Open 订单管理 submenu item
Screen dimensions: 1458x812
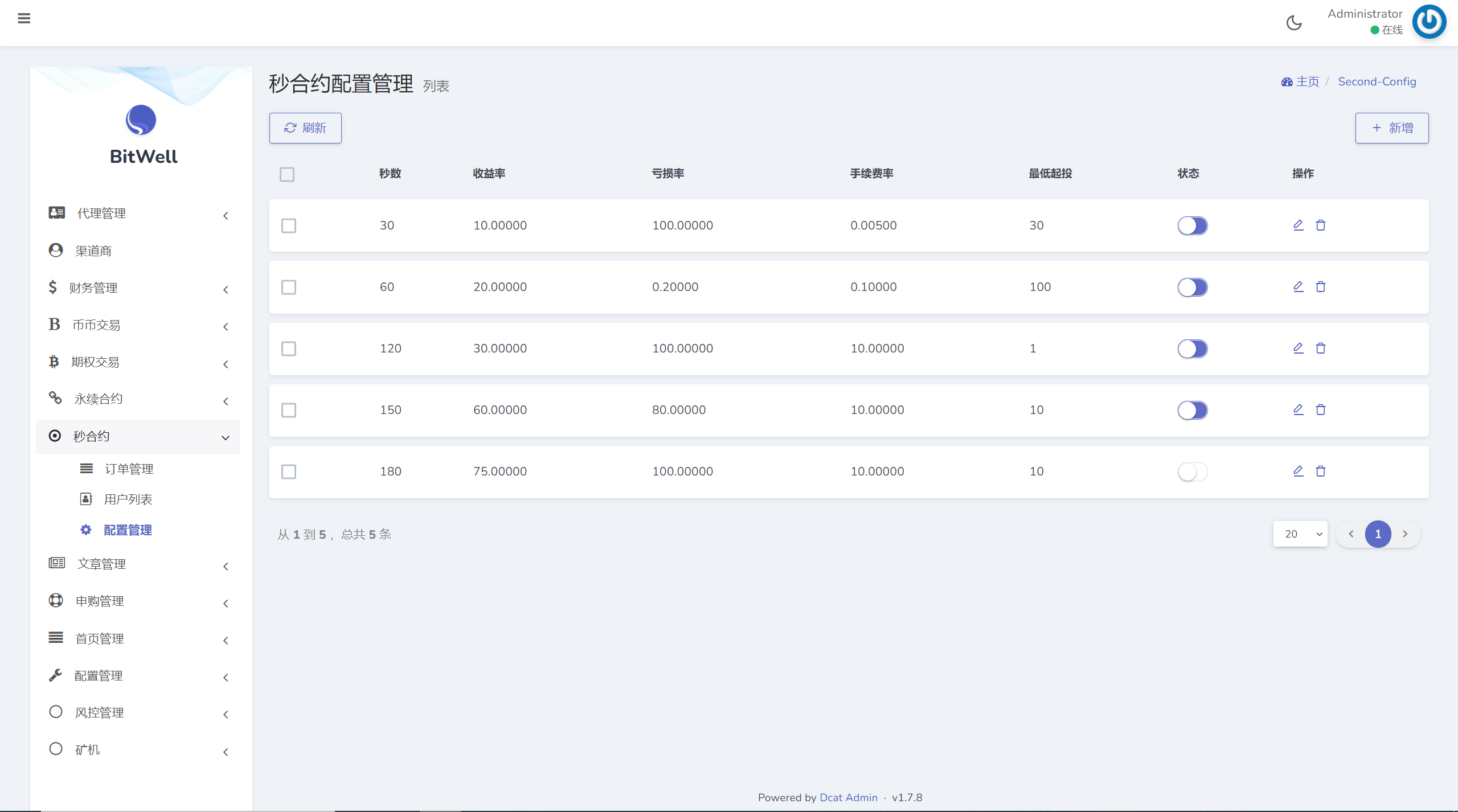(129, 469)
